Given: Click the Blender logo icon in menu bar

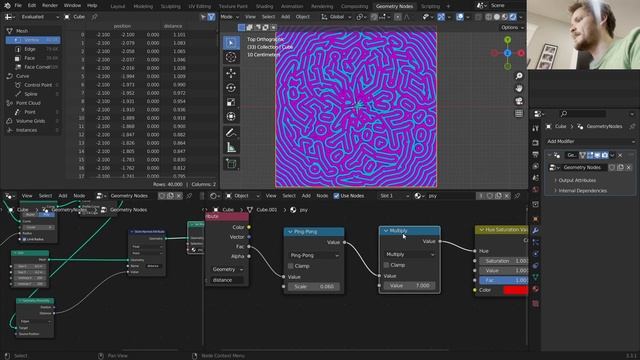Looking at the screenshot, I should click(x=7, y=6).
